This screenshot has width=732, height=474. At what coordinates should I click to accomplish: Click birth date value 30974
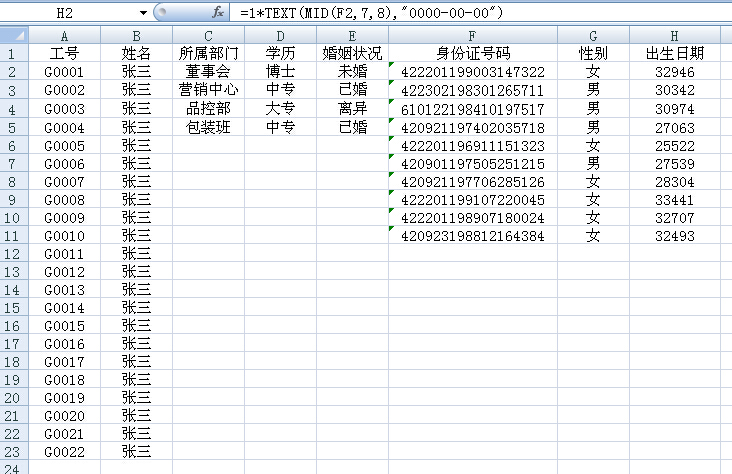[675, 109]
